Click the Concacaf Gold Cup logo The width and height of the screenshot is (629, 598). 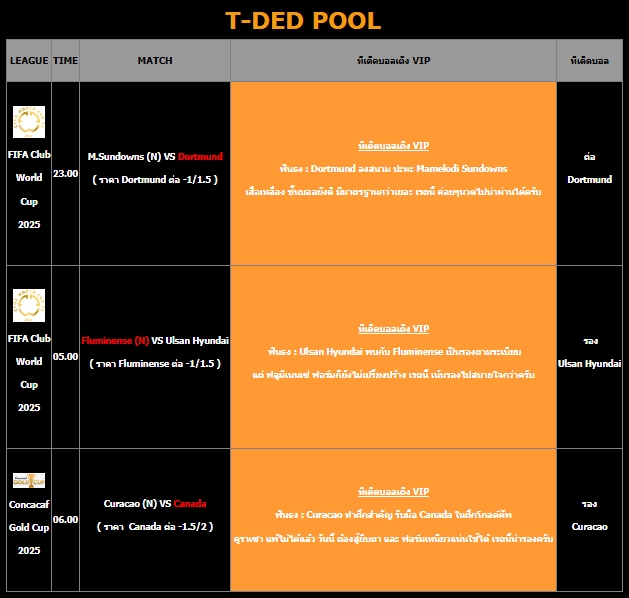pyautogui.click(x=29, y=480)
